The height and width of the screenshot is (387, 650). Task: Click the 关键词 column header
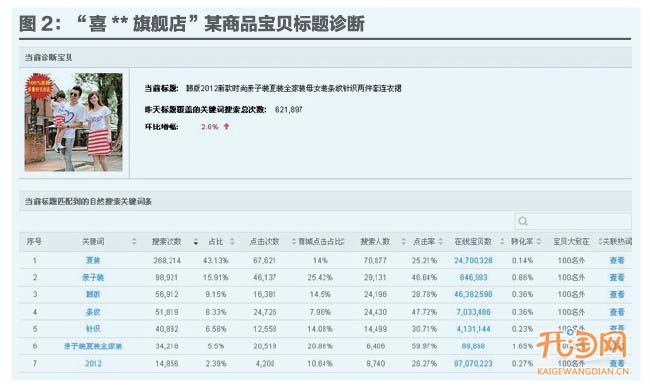(x=93, y=242)
